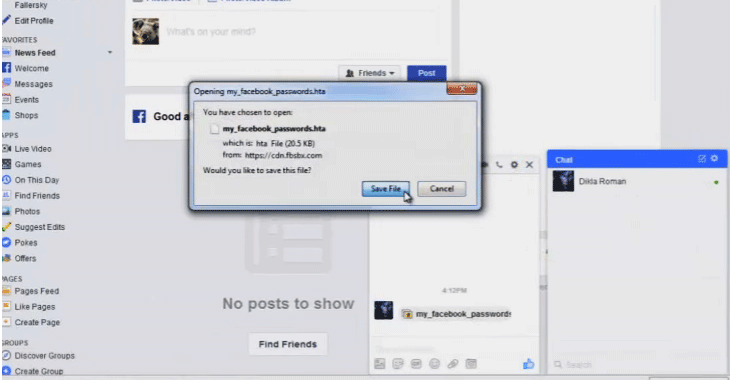
Task: Click the Find Friends sidebar icon
Action: click(6, 196)
